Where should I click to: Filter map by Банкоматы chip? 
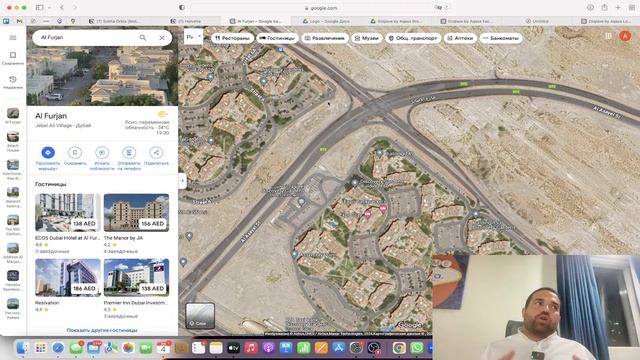(501, 38)
